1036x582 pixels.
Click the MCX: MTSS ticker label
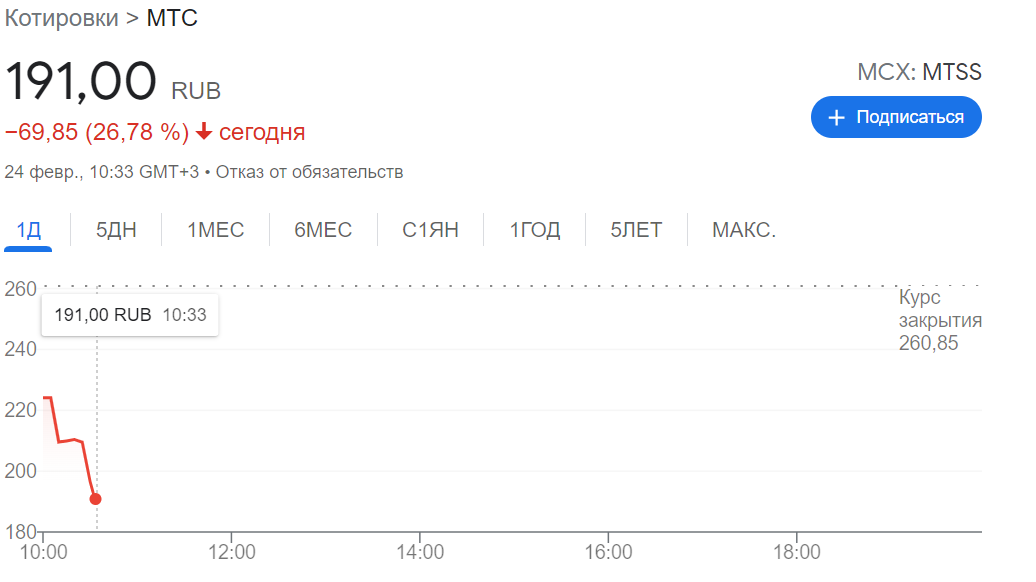click(x=919, y=72)
